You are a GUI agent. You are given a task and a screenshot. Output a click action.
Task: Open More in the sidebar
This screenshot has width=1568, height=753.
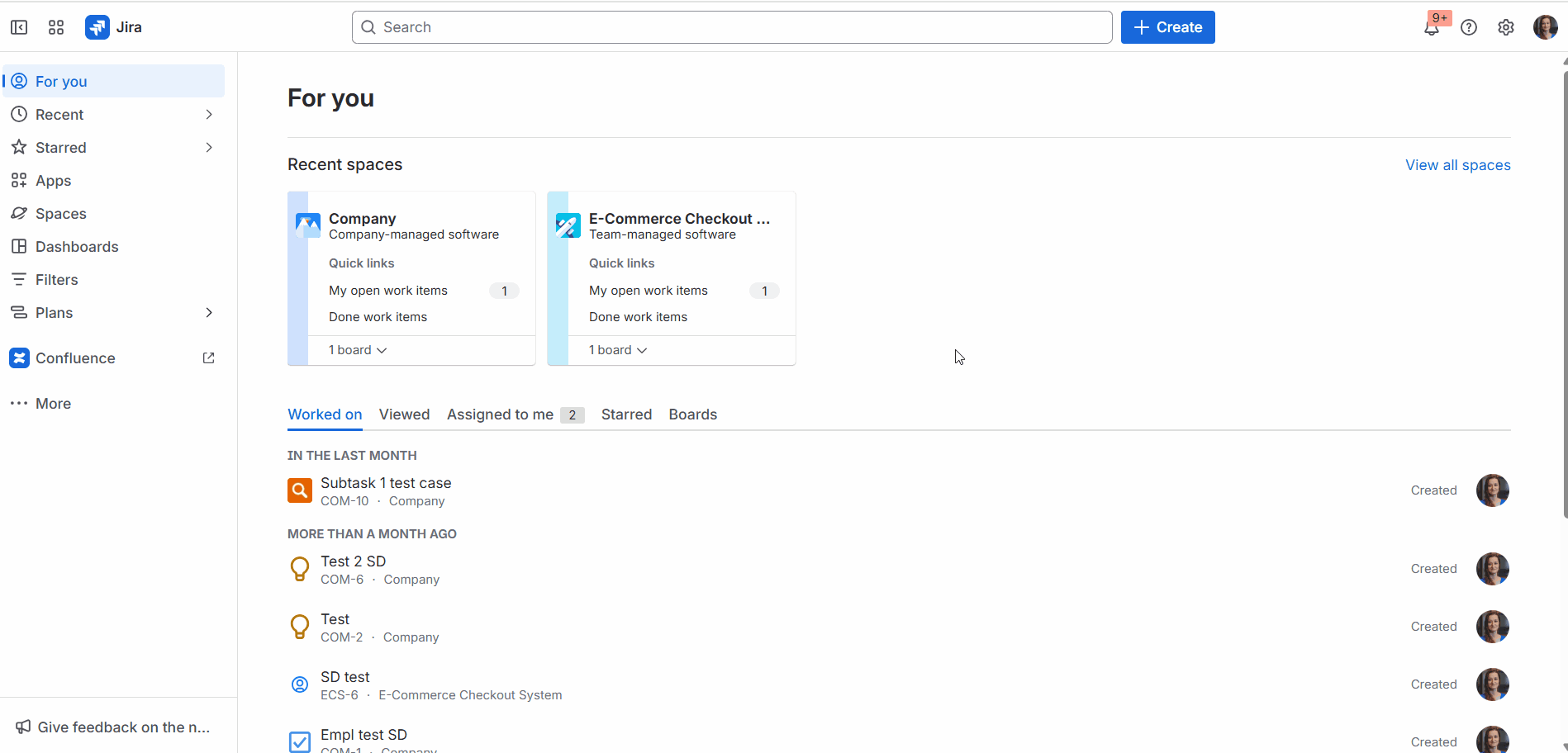114,403
